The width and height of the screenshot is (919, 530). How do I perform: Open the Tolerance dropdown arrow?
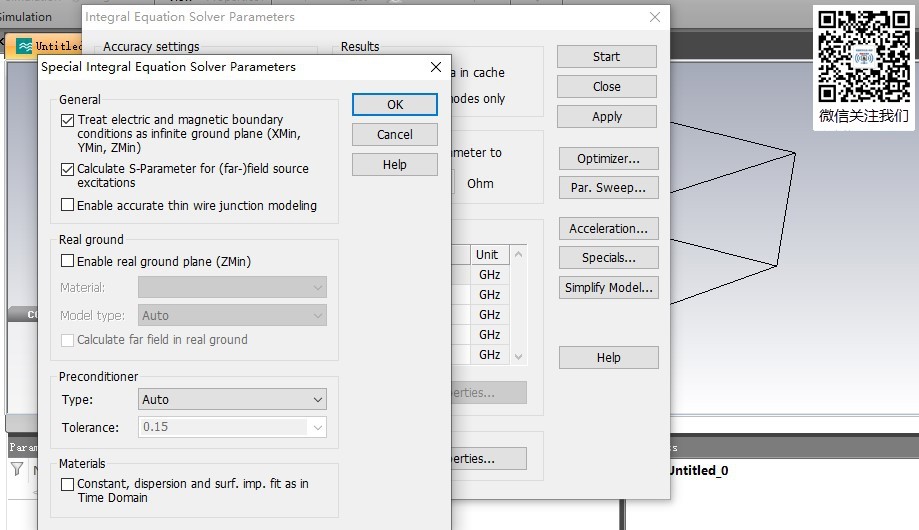(317, 427)
